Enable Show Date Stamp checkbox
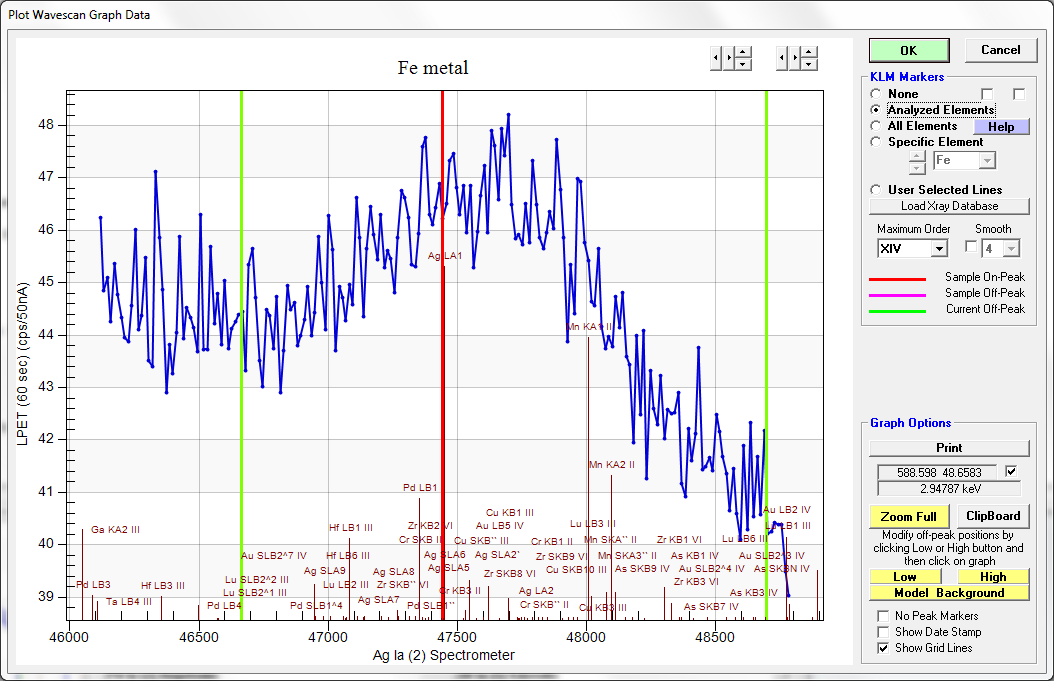This screenshot has height=681, width=1054. click(883, 632)
